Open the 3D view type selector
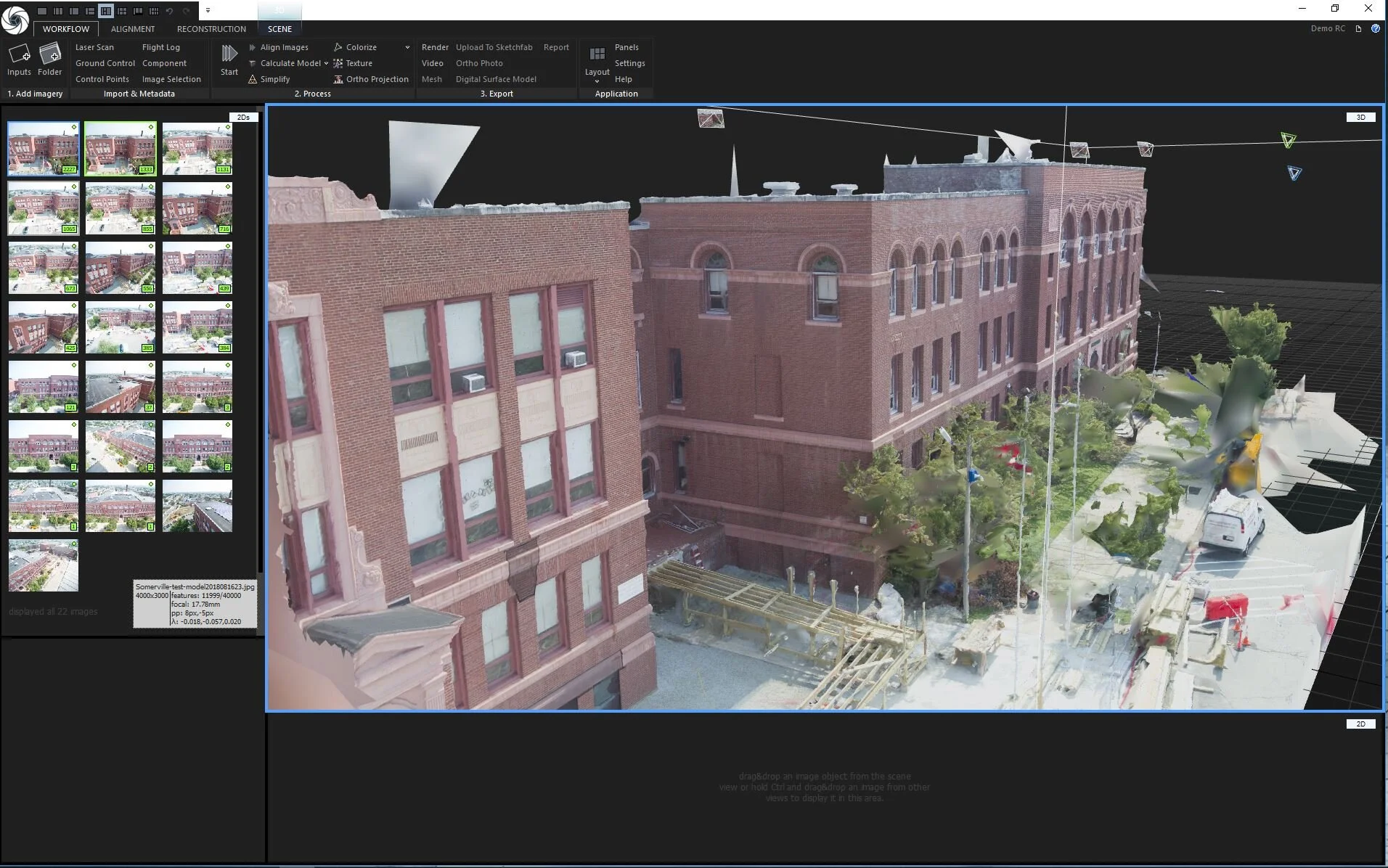Image resolution: width=1388 pixels, height=868 pixels. click(1360, 117)
